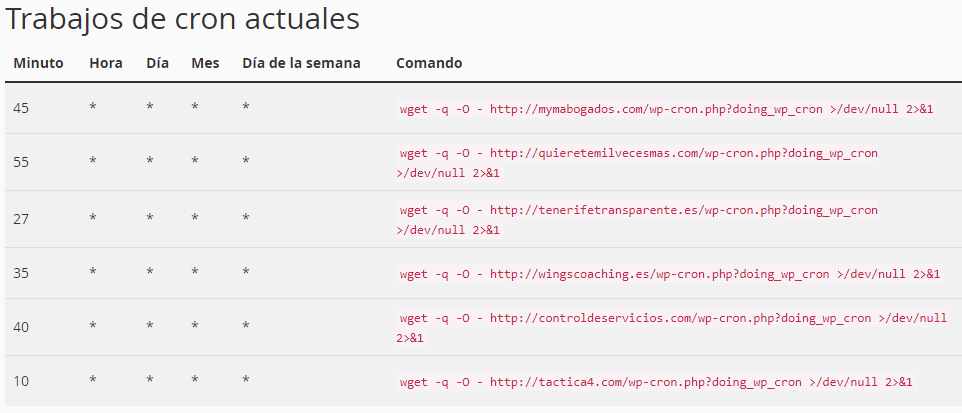Click the Día de la semana header
962x413 pixels.
[301, 63]
